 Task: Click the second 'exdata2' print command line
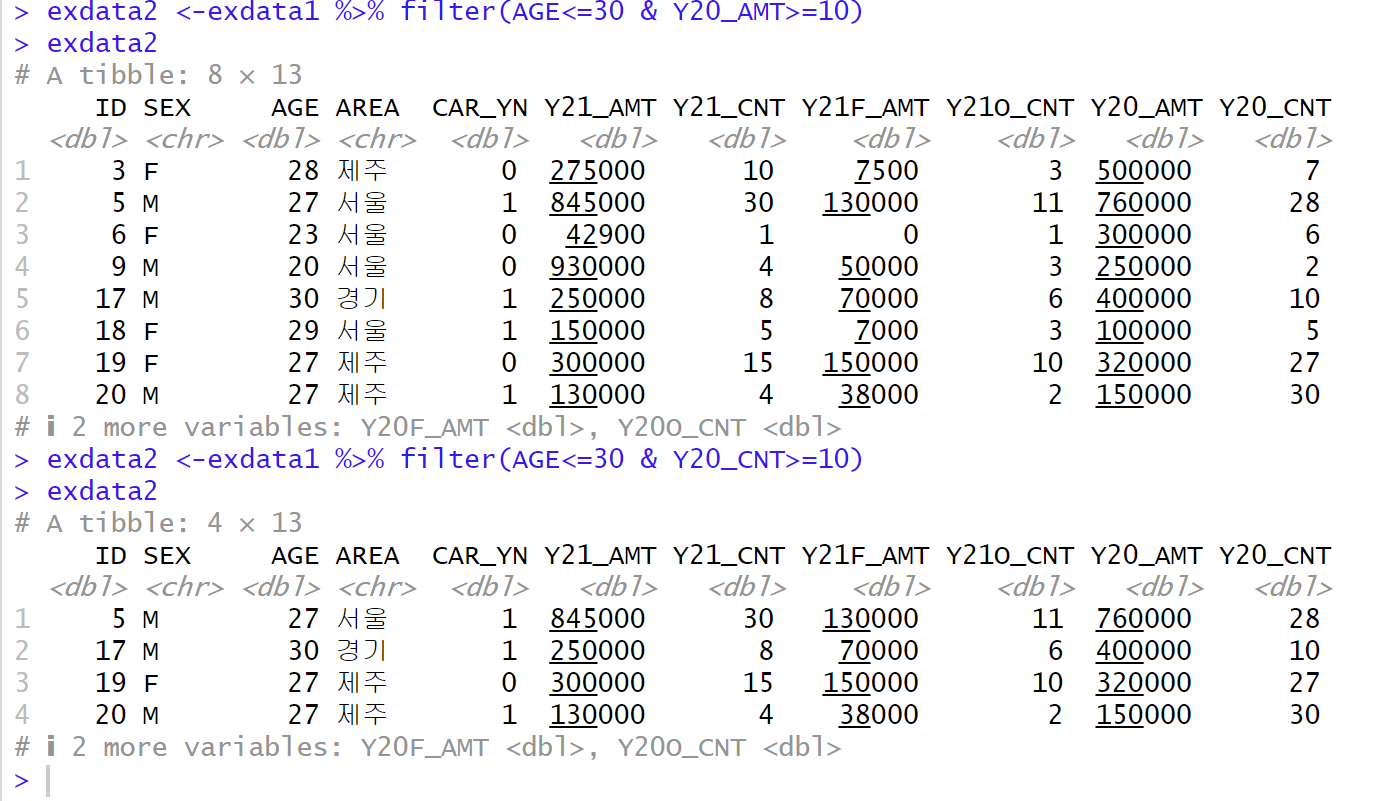[x=102, y=491]
